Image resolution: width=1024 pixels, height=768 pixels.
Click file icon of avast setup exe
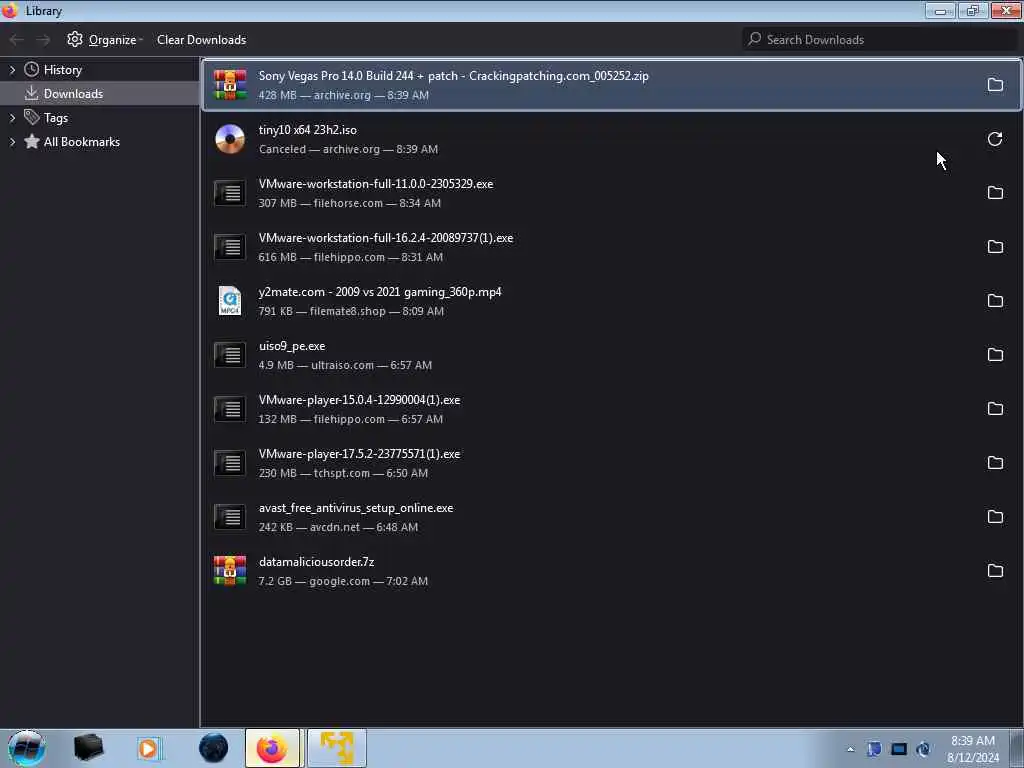230,517
